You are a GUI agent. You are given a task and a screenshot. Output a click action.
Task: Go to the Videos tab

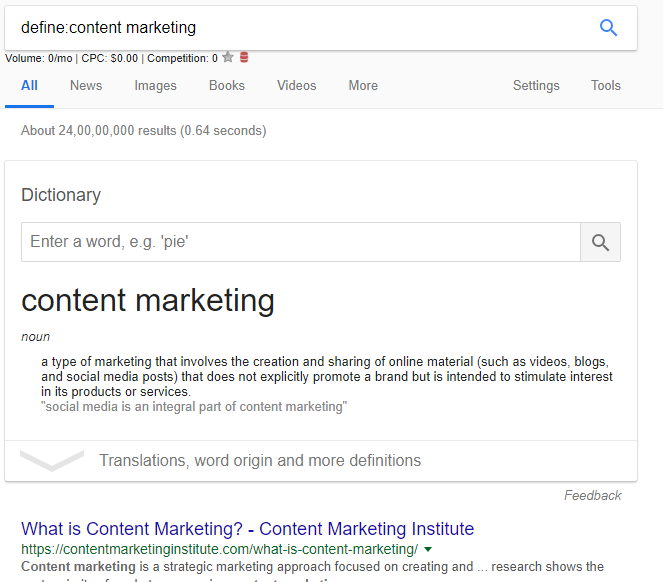tap(297, 86)
